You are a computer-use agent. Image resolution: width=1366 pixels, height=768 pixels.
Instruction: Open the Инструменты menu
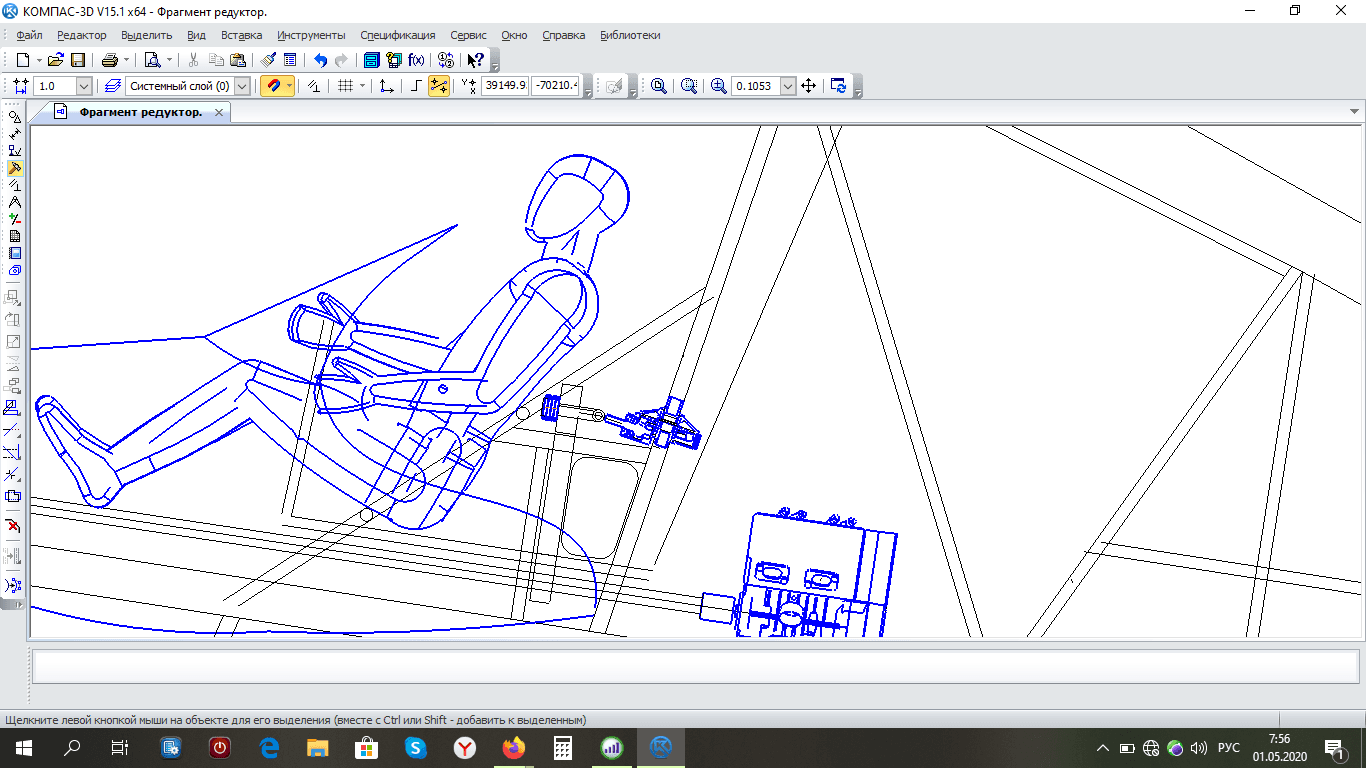(x=311, y=35)
